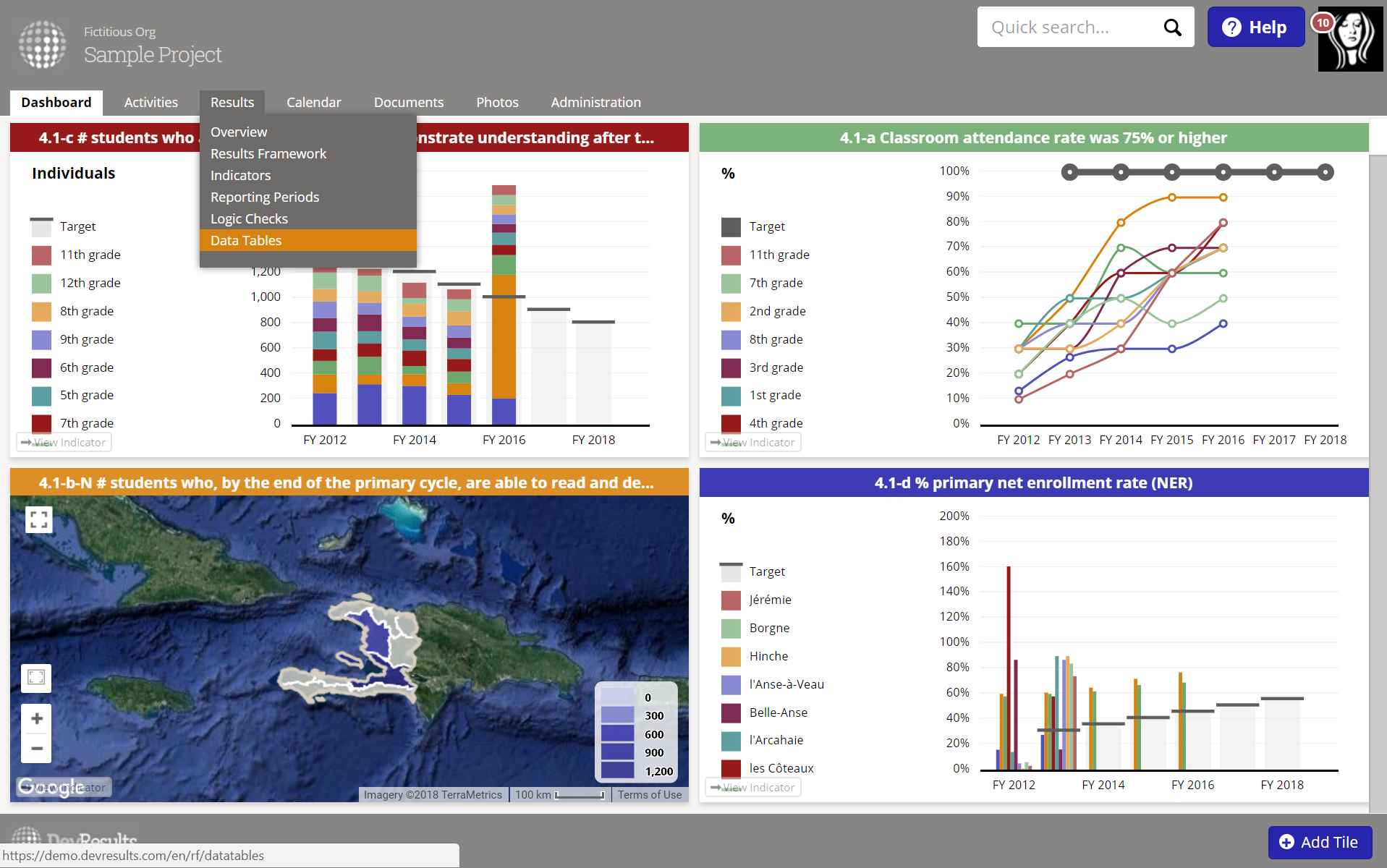Toggle Jérémie legend swatch
Viewport: 1387px width, 868px height.
click(x=731, y=600)
